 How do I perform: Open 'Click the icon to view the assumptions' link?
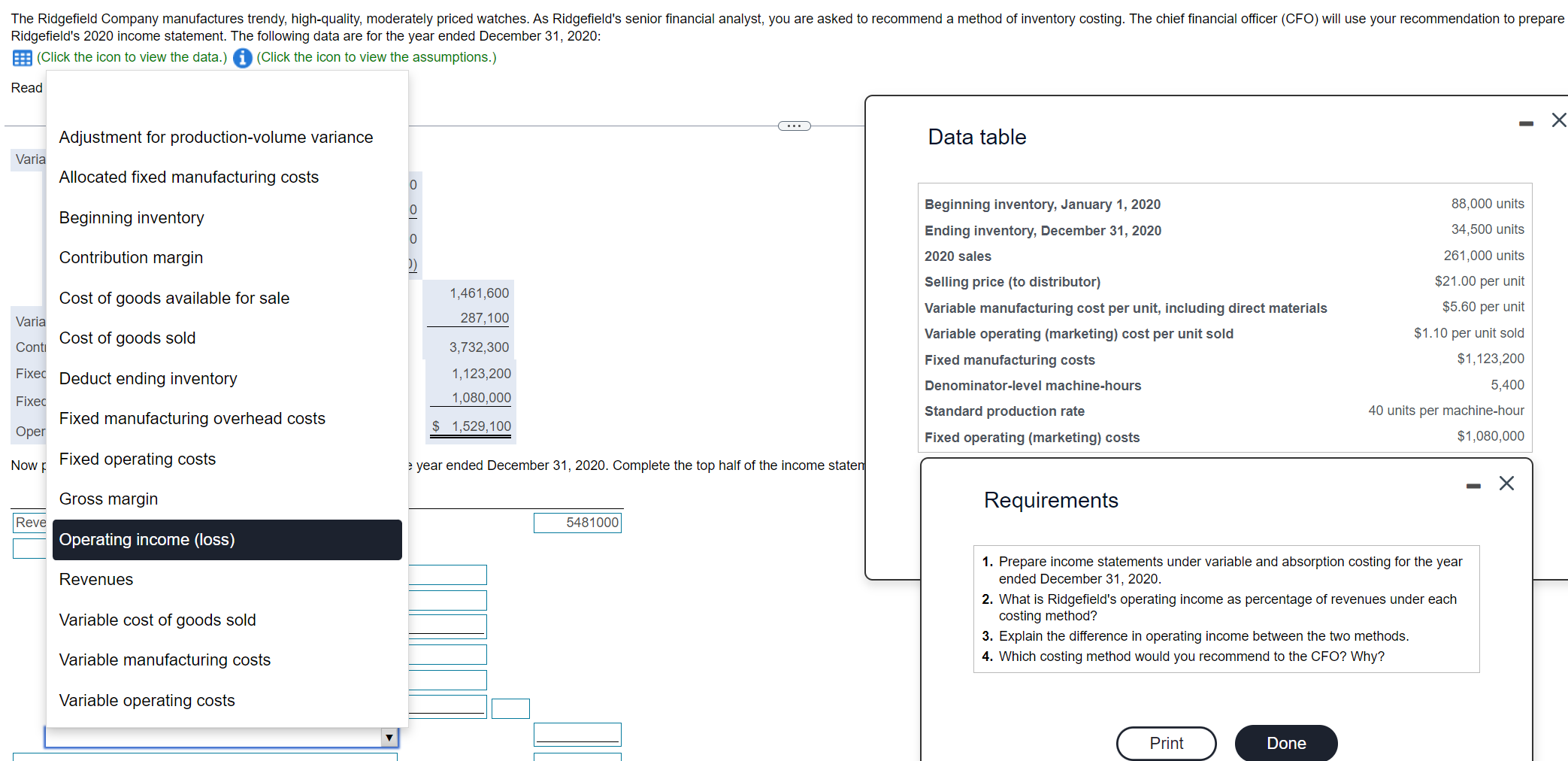point(377,57)
